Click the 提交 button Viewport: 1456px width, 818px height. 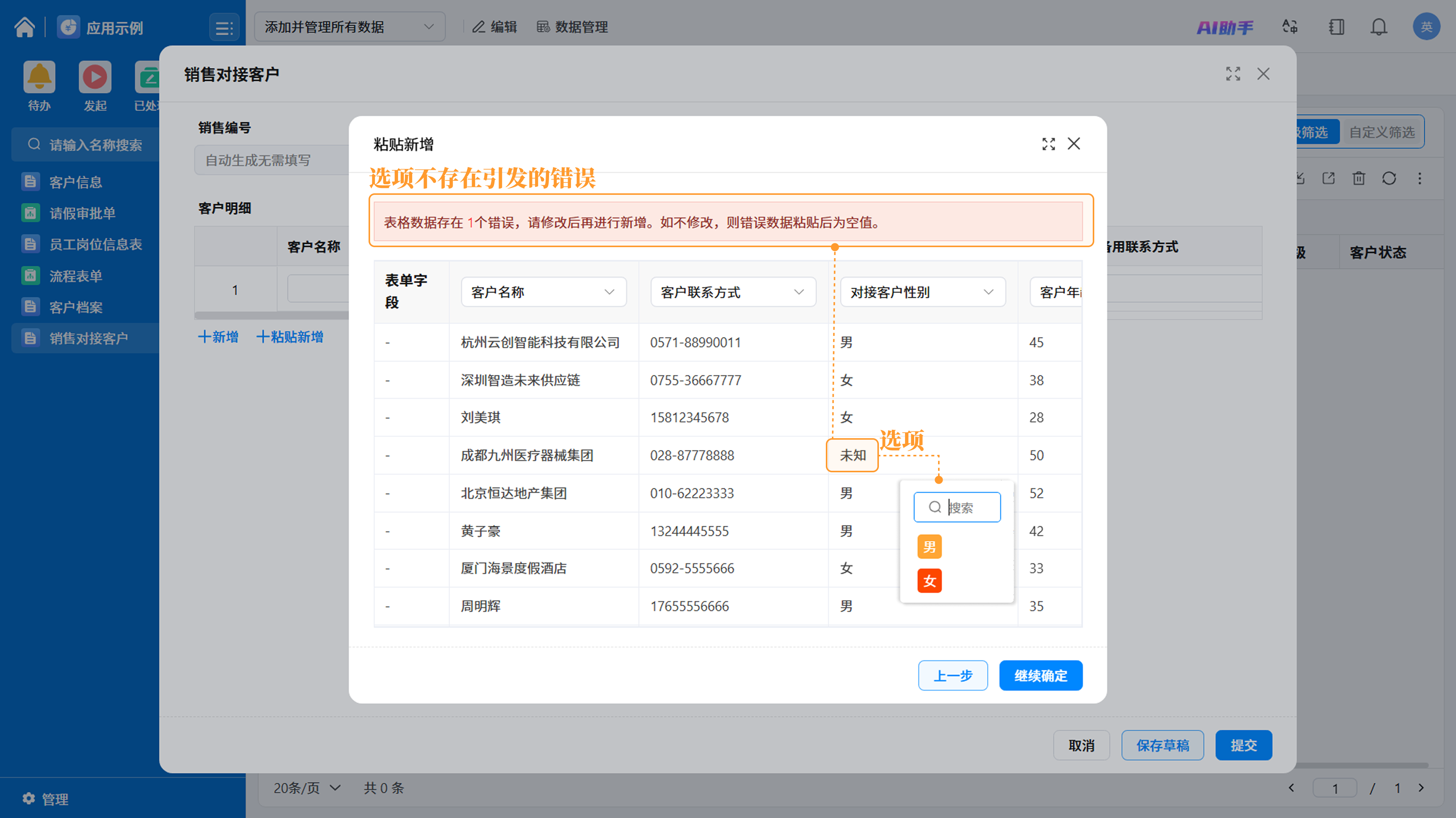1244,745
